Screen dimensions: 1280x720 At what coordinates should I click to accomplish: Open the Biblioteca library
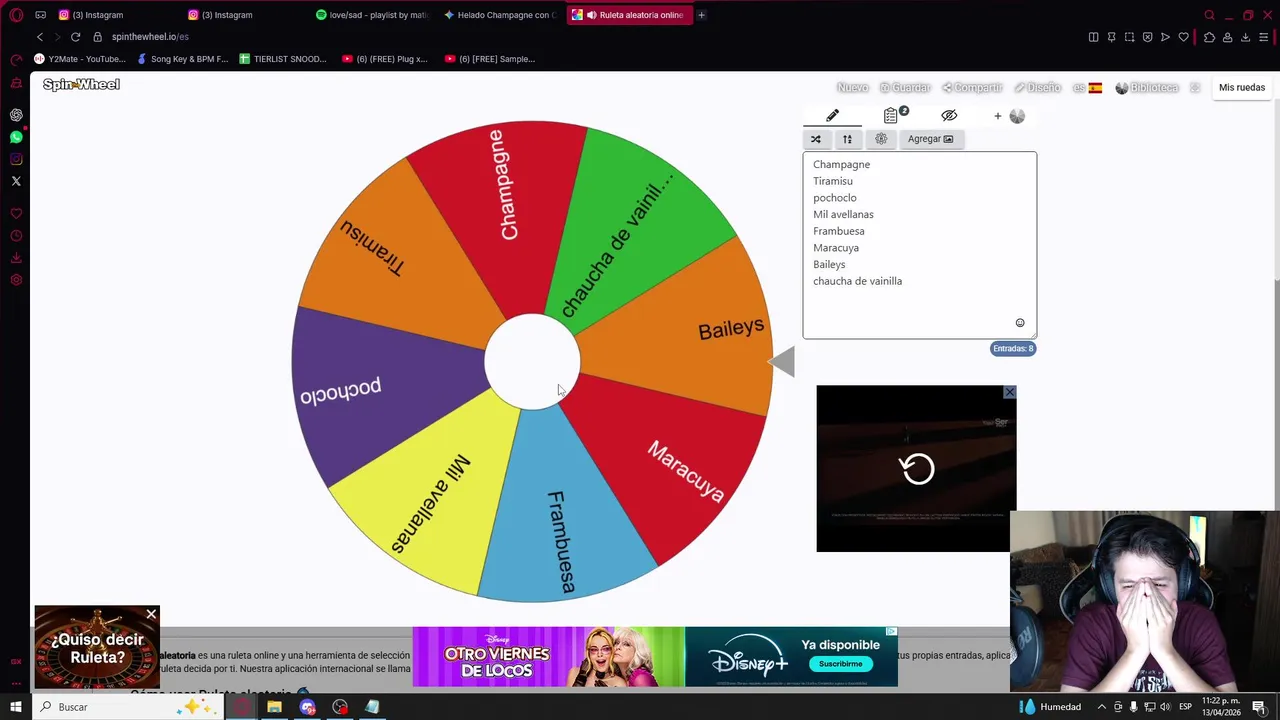(x=1147, y=88)
